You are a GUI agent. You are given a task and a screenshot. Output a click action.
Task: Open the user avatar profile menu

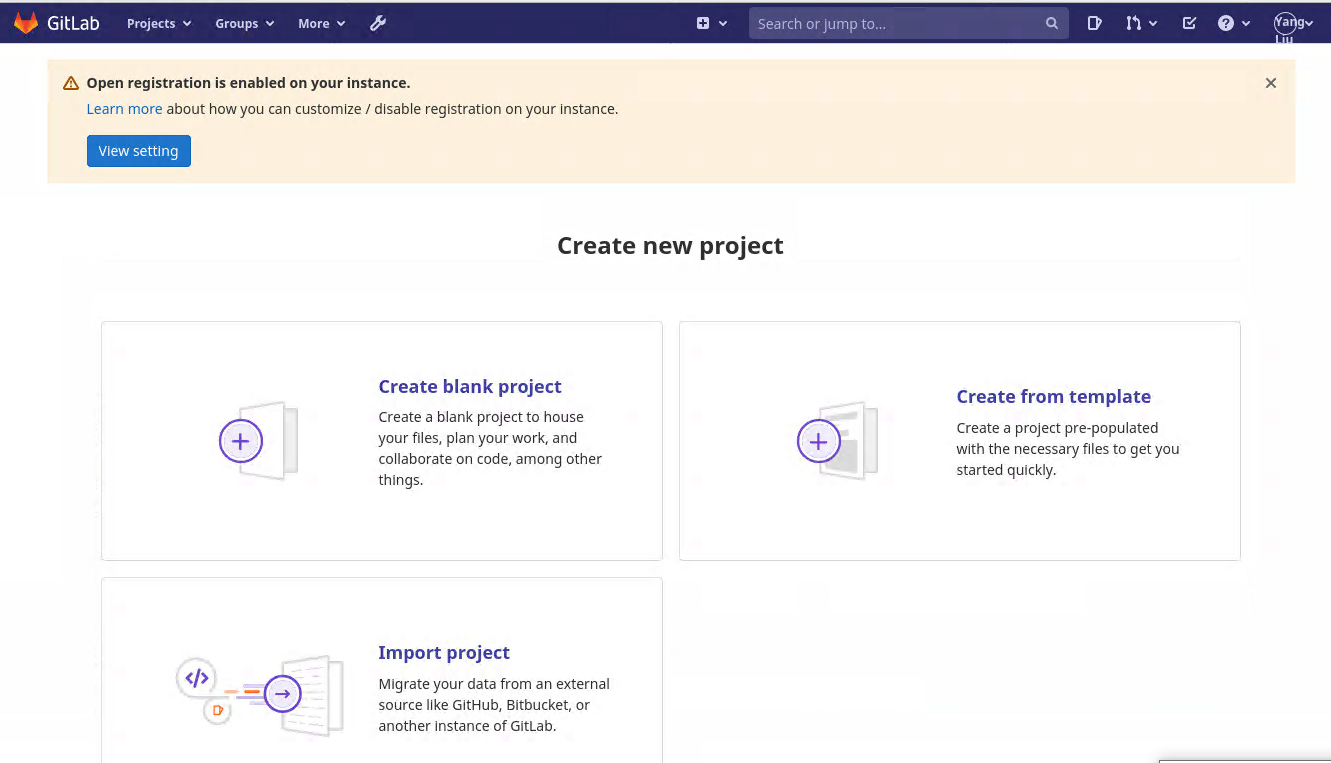[x=1293, y=23]
